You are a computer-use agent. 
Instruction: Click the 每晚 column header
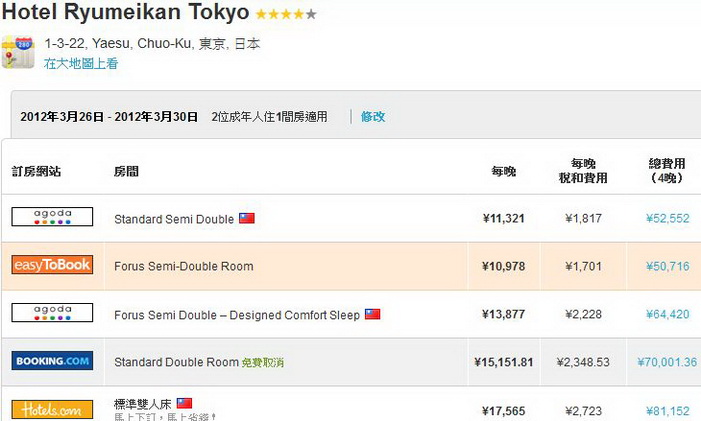point(504,171)
